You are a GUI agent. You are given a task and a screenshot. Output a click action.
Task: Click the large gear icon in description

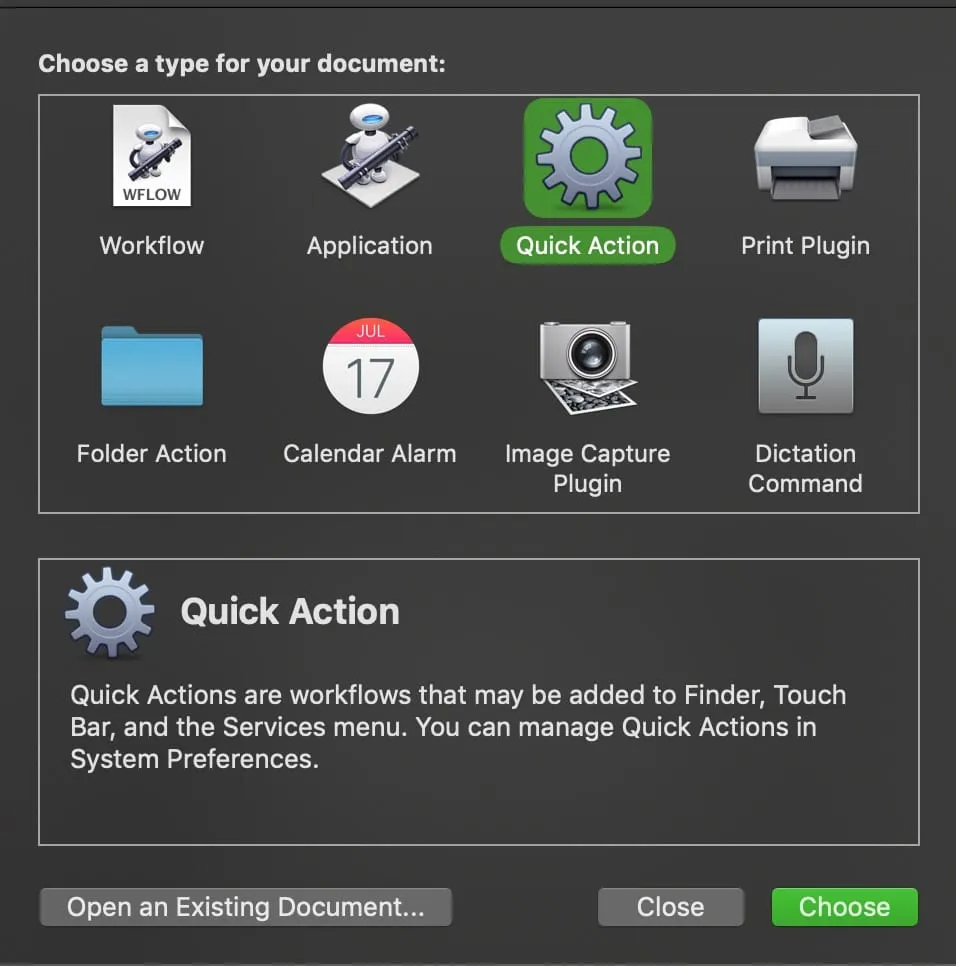click(x=110, y=612)
